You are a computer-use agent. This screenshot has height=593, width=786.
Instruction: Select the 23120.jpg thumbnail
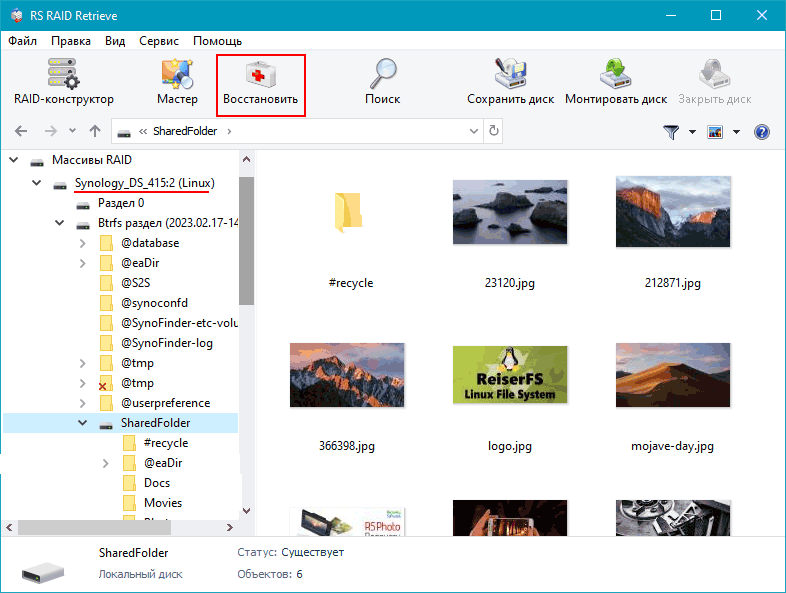click(510, 212)
